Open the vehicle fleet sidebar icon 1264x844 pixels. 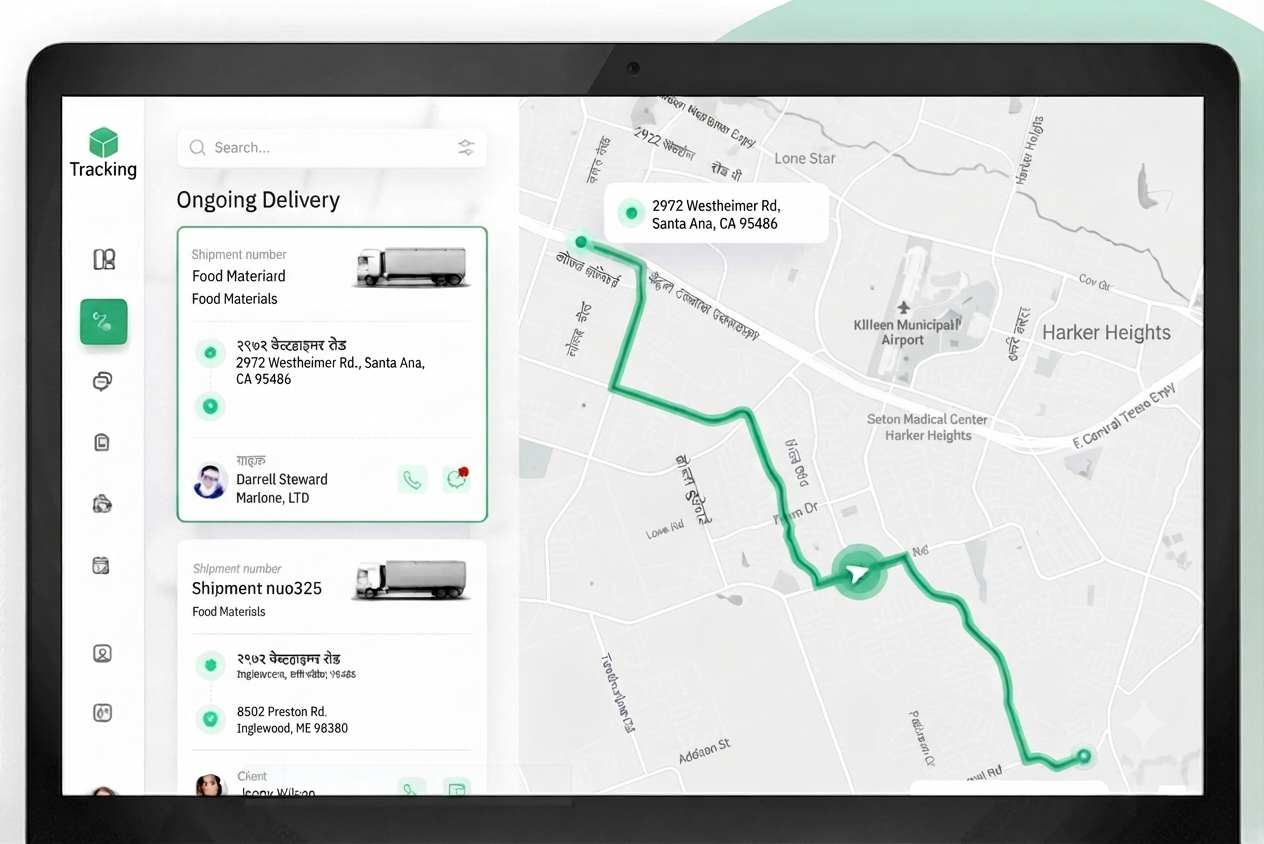point(102,503)
